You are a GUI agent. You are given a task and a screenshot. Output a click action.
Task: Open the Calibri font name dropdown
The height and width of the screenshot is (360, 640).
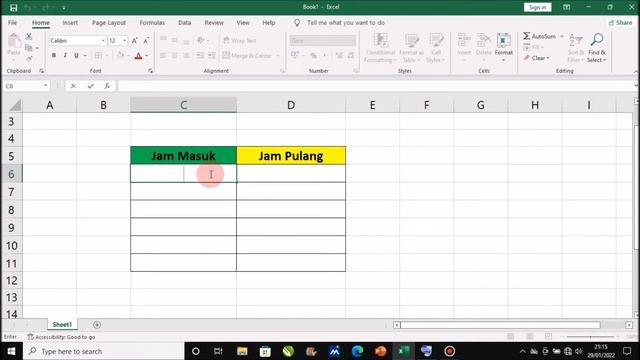pyautogui.click(x=103, y=40)
